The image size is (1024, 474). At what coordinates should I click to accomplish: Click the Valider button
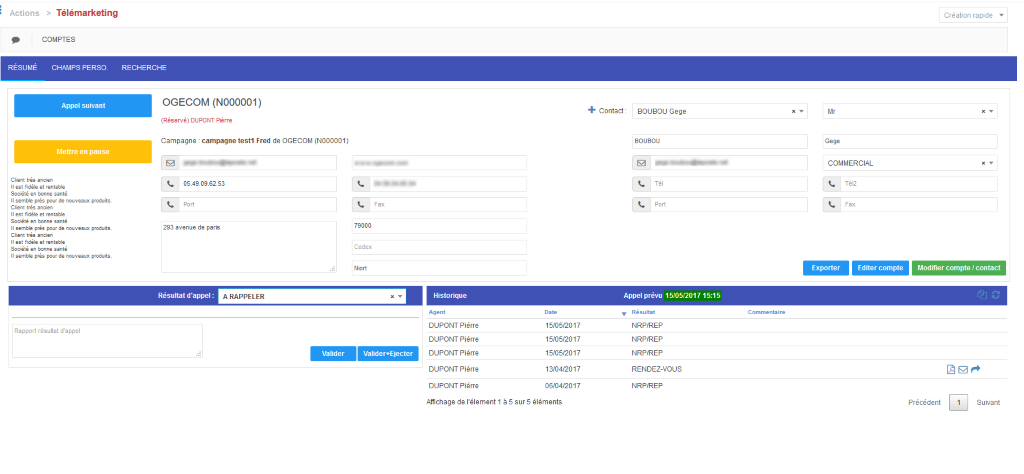point(333,353)
